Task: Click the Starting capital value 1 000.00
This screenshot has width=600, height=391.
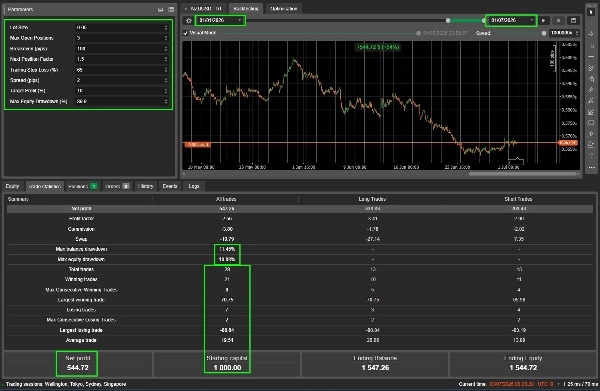Action: pos(227,368)
